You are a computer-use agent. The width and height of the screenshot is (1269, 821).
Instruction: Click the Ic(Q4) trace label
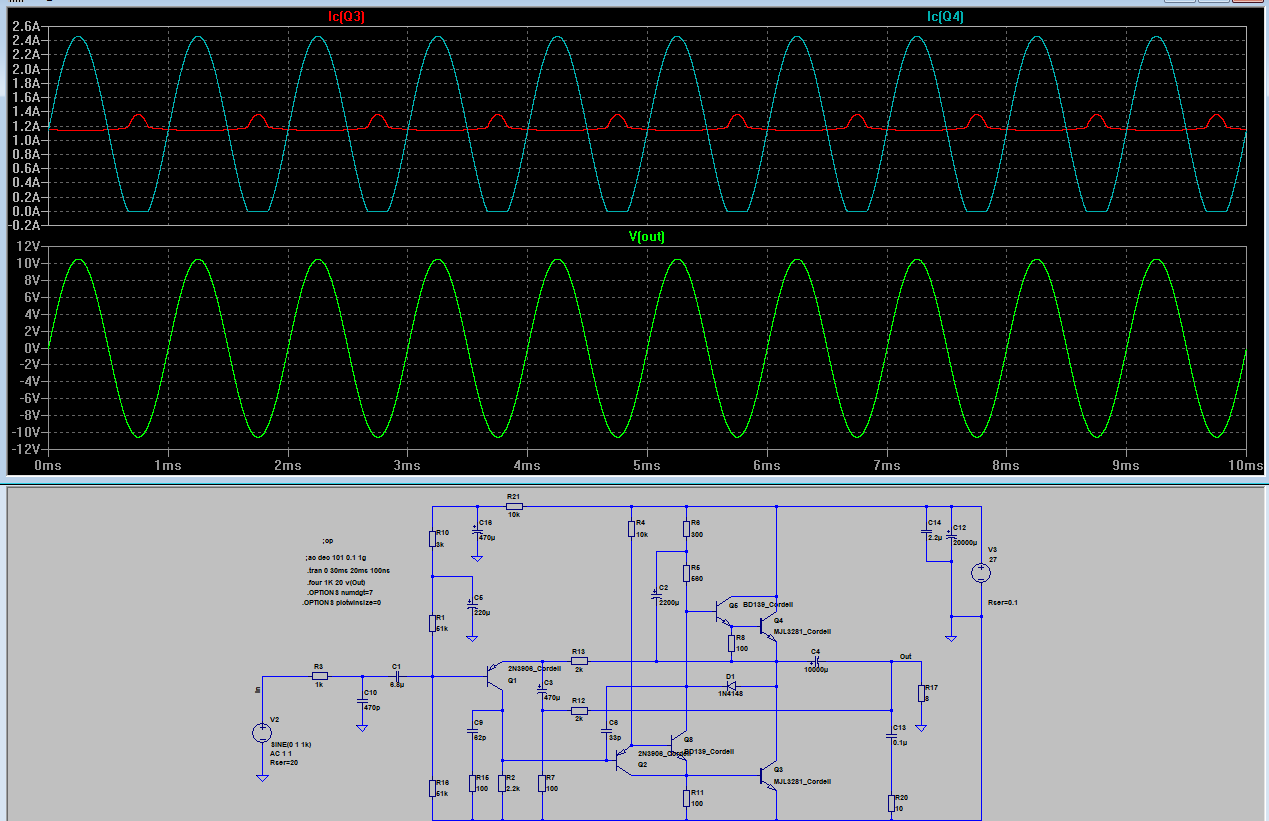945,16
